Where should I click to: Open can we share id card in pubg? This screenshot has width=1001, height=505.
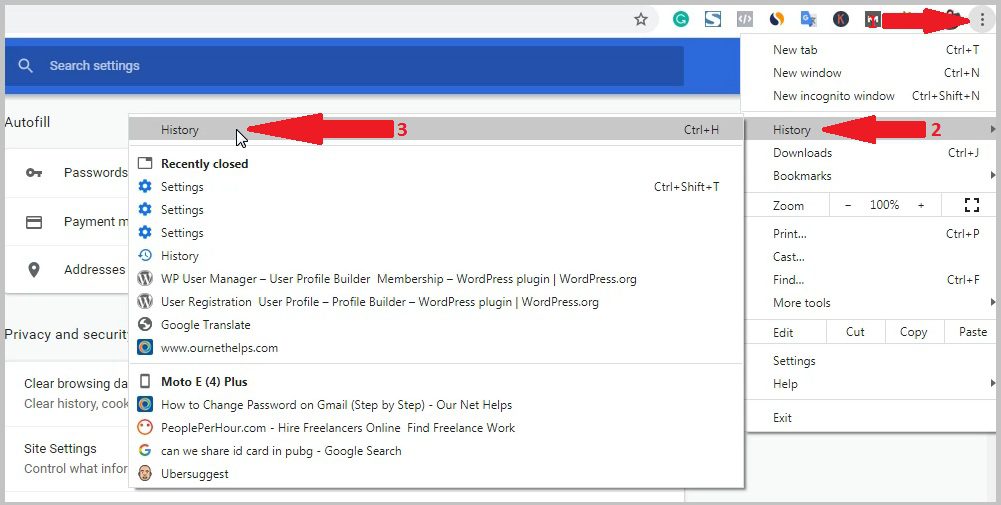point(437,450)
